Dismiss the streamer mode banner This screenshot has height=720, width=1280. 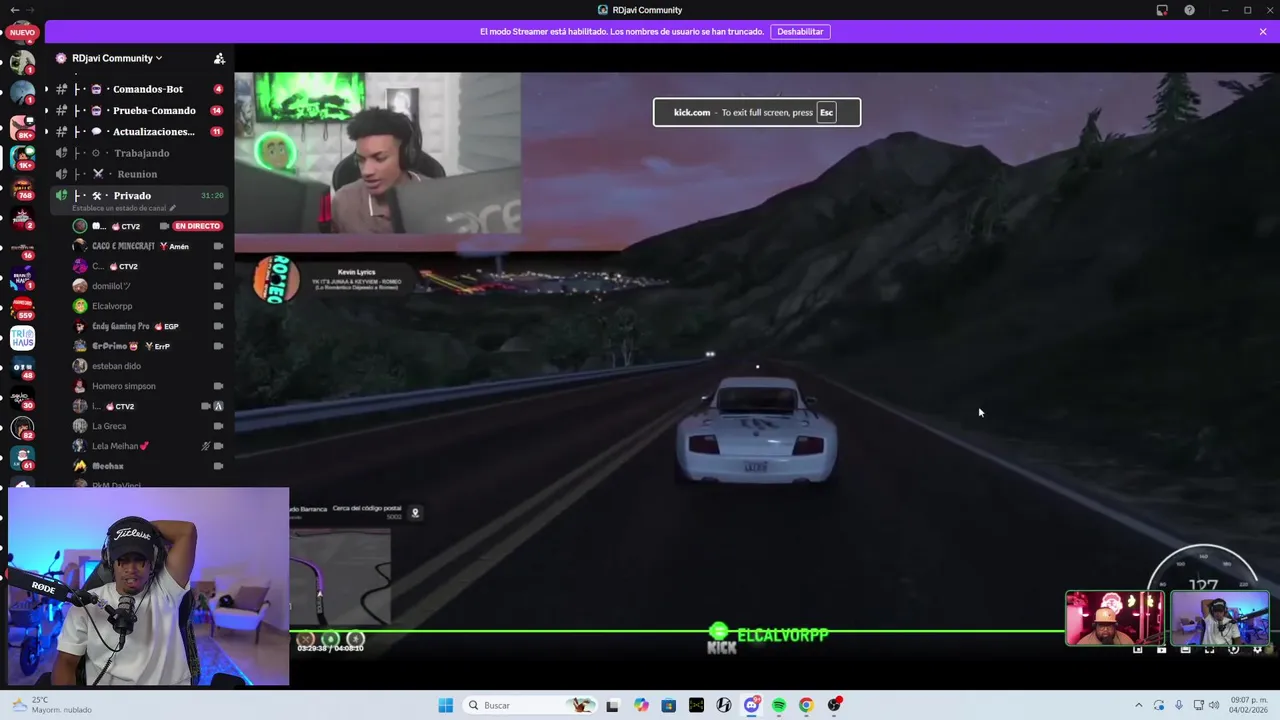[1263, 32]
